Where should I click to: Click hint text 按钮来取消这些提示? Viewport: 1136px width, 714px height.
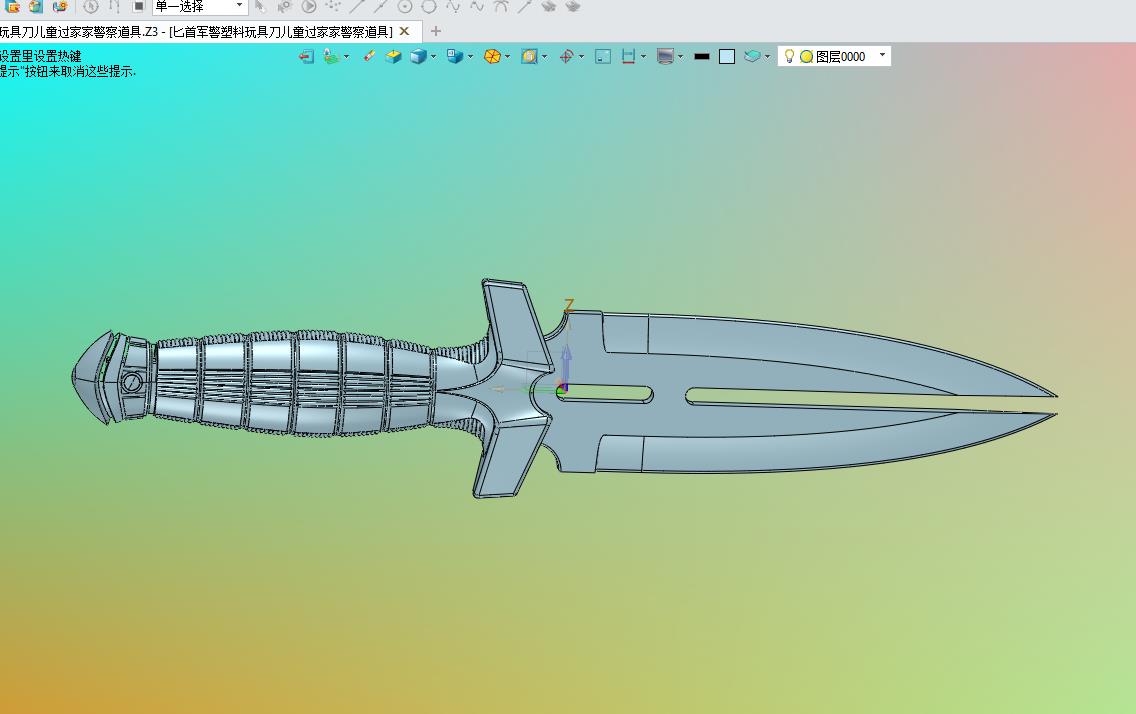[80, 71]
